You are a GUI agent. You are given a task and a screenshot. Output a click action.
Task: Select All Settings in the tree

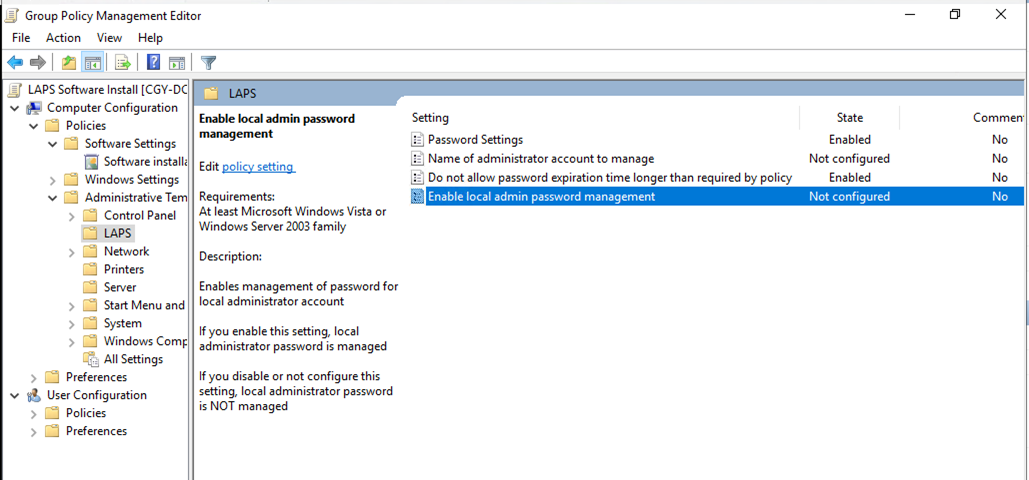[x=133, y=359]
